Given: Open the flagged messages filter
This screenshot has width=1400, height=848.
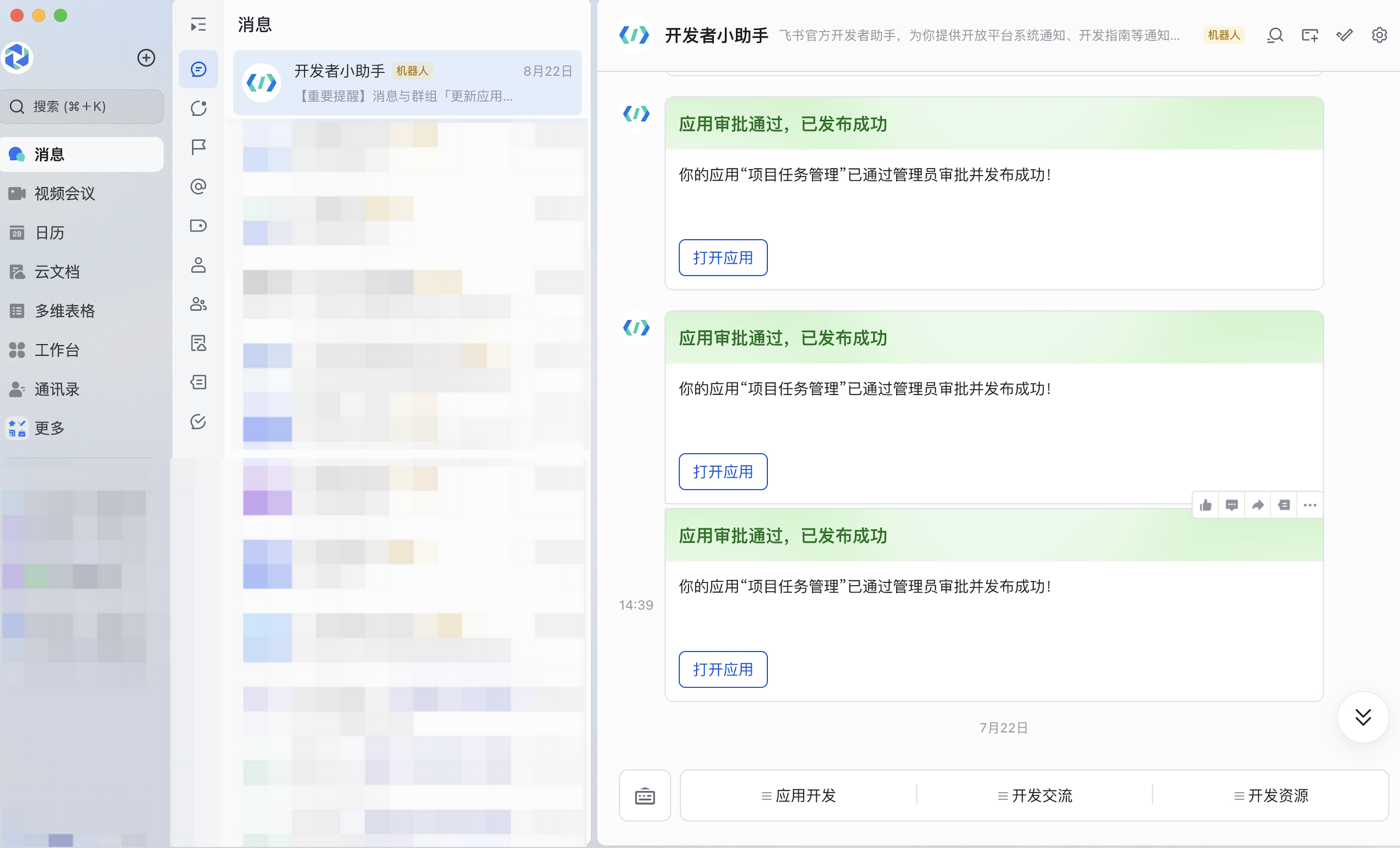Looking at the screenshot, I should click(199, 148).
